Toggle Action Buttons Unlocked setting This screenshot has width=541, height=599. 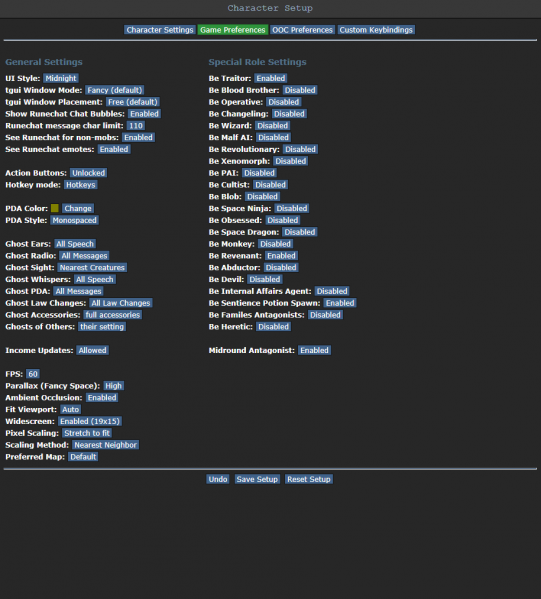[x=89, y=173]
